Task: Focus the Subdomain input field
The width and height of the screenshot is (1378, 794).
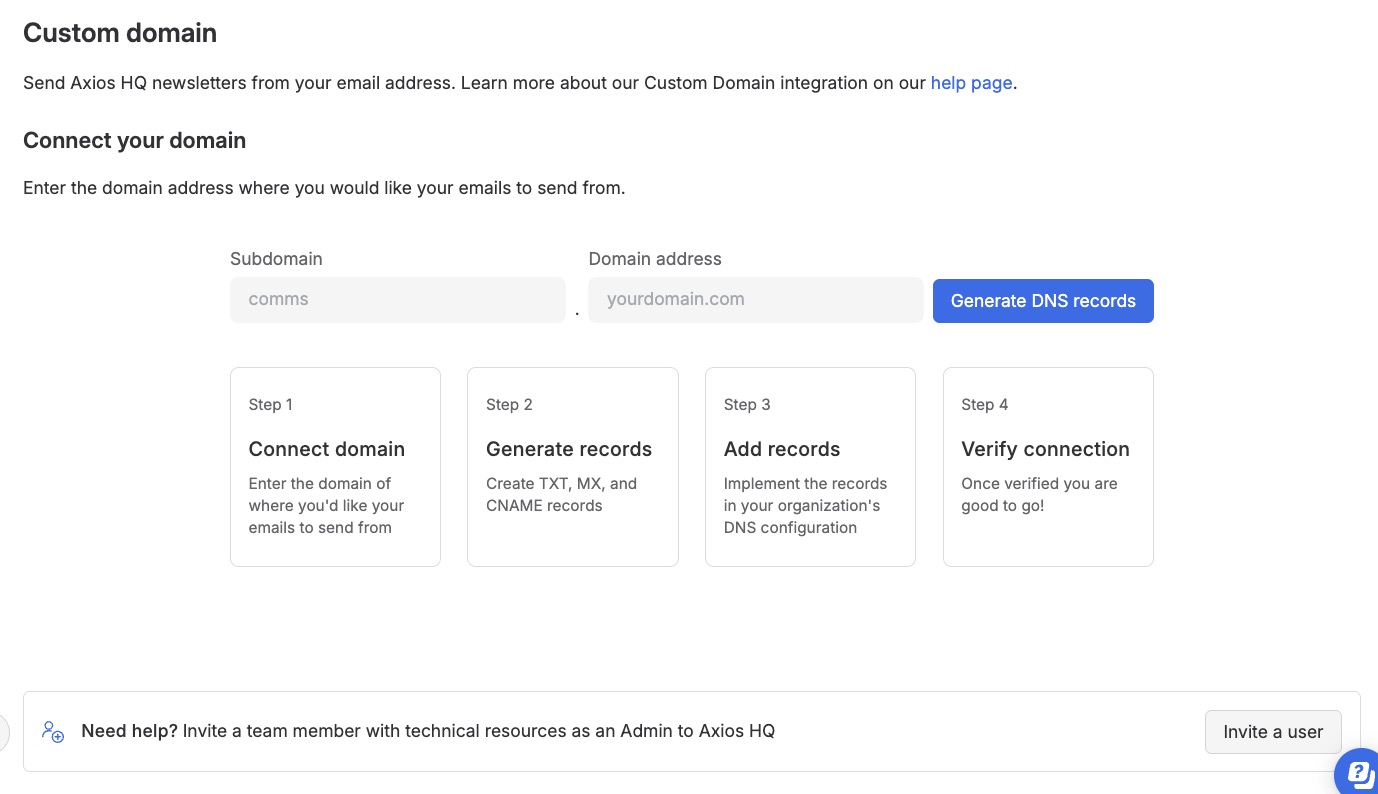Action: (398, 300)
